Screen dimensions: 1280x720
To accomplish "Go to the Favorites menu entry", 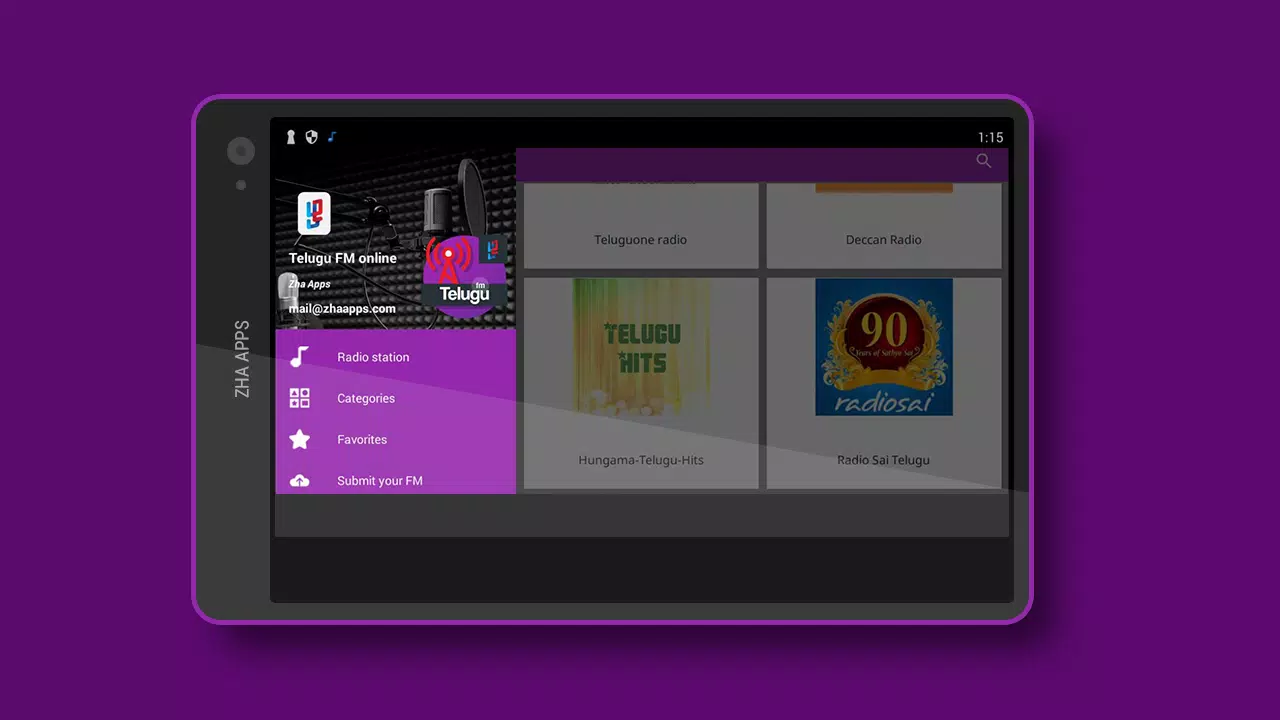I will point(396,439).
